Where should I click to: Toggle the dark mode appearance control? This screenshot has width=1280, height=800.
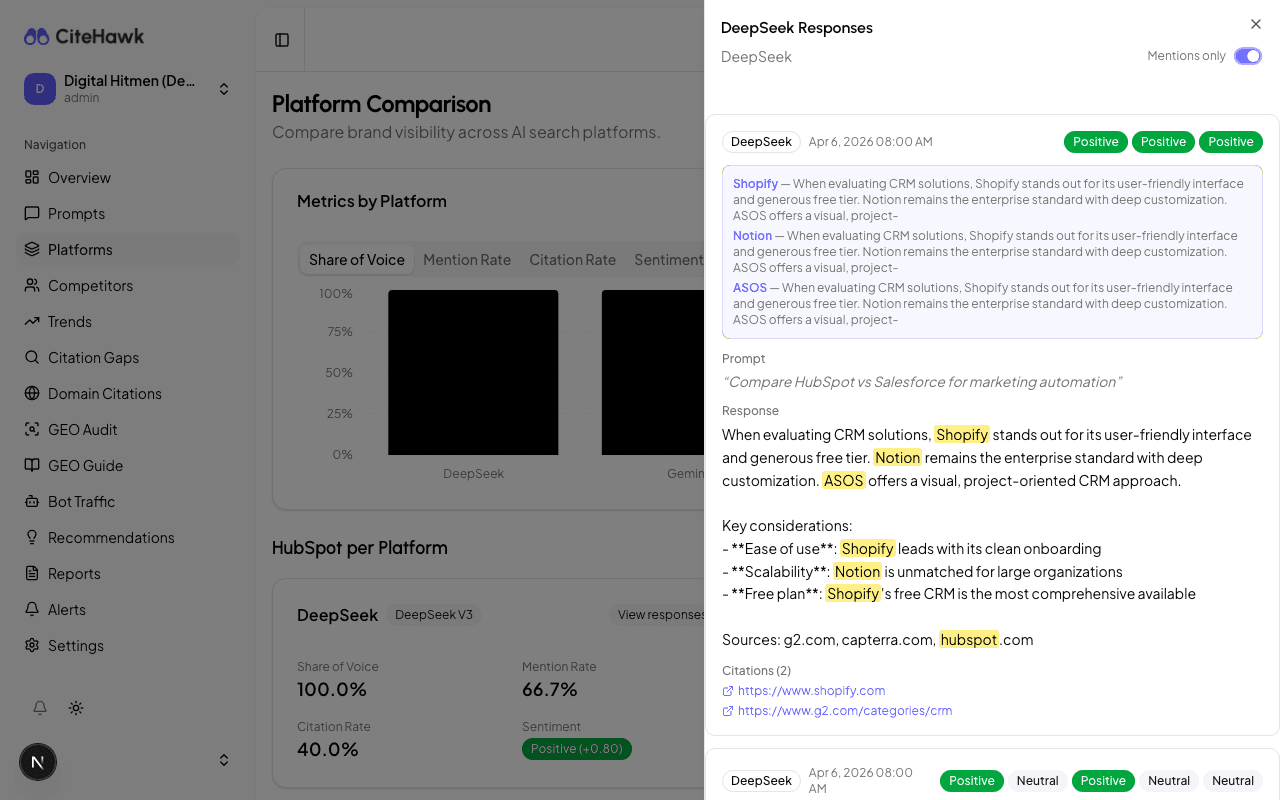75,708
